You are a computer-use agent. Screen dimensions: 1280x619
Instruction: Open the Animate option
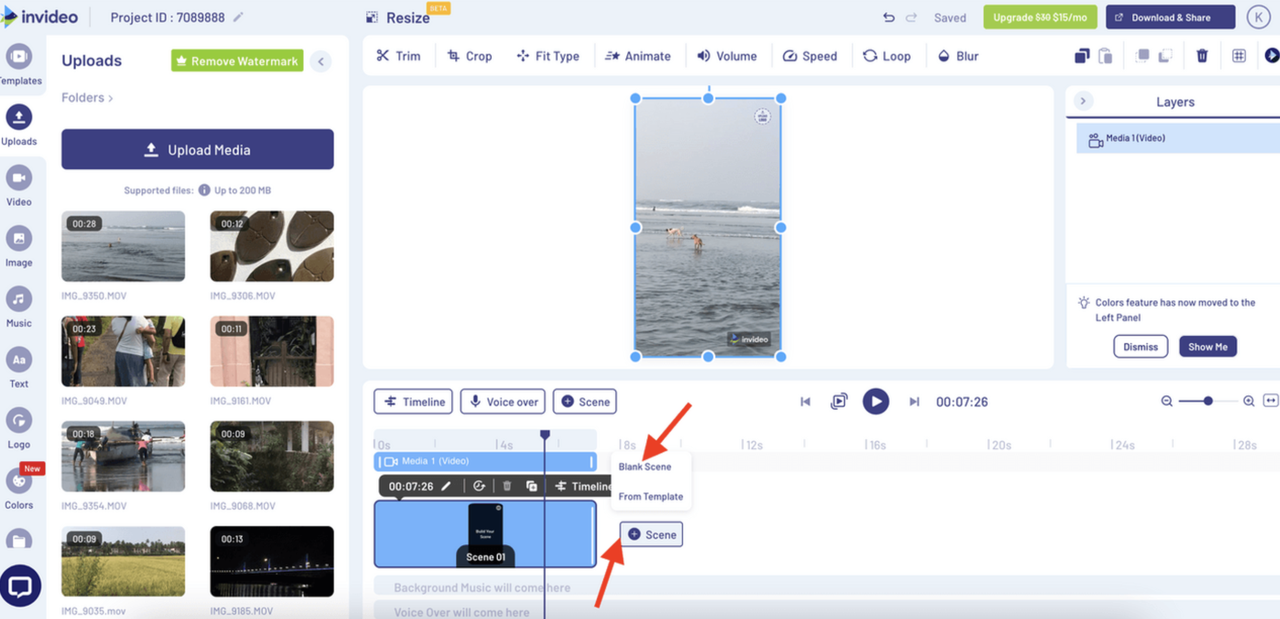pos(637,56)
